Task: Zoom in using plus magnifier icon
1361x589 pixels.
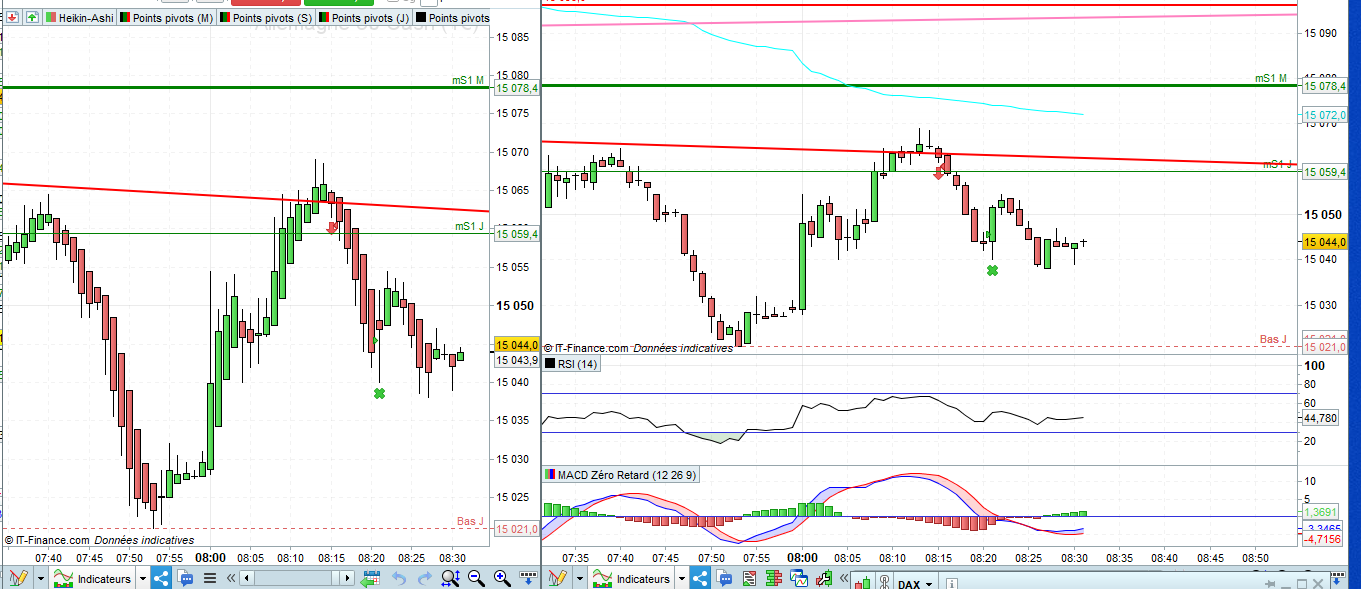Action: tap(502, 578)
